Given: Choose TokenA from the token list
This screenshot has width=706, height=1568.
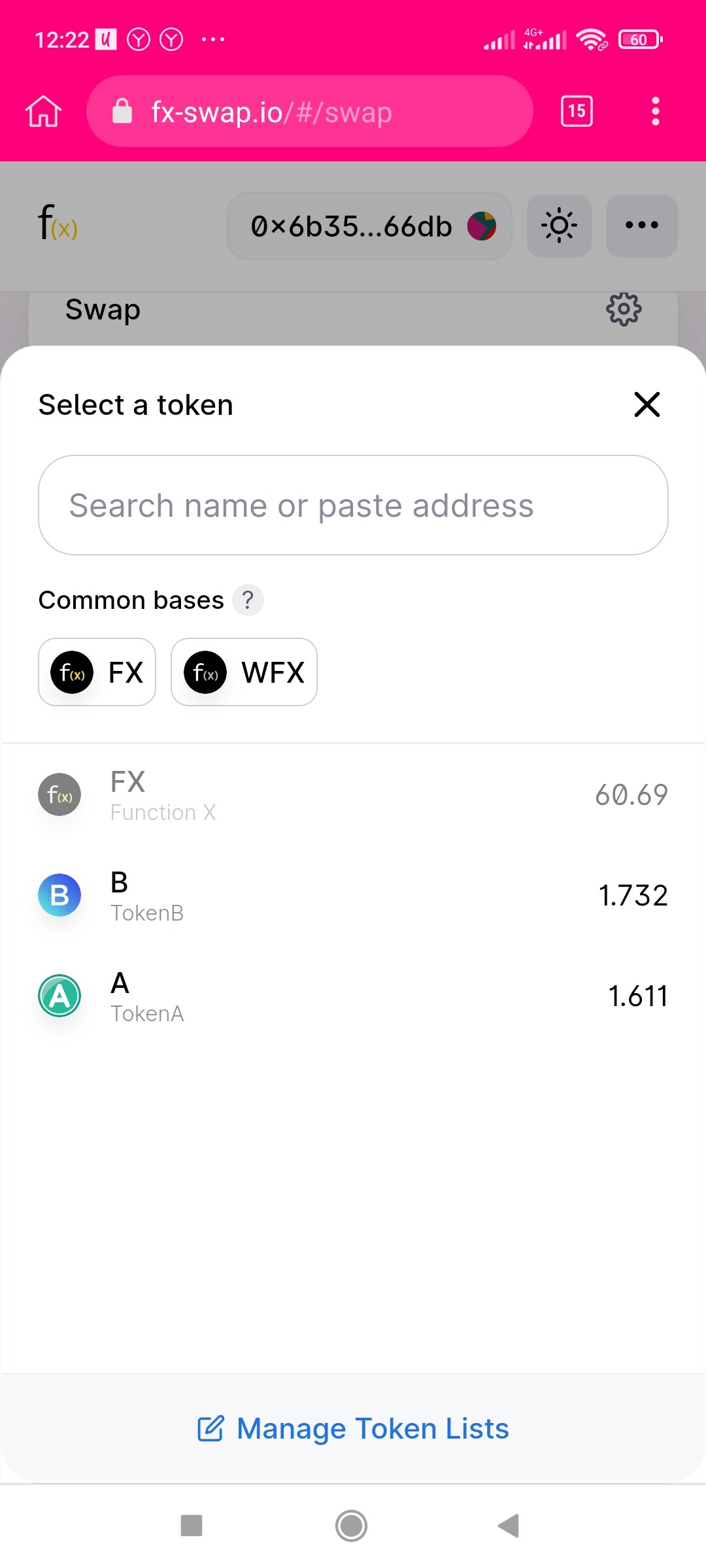Looking at the screenshot, I should [x=353, y=996].
